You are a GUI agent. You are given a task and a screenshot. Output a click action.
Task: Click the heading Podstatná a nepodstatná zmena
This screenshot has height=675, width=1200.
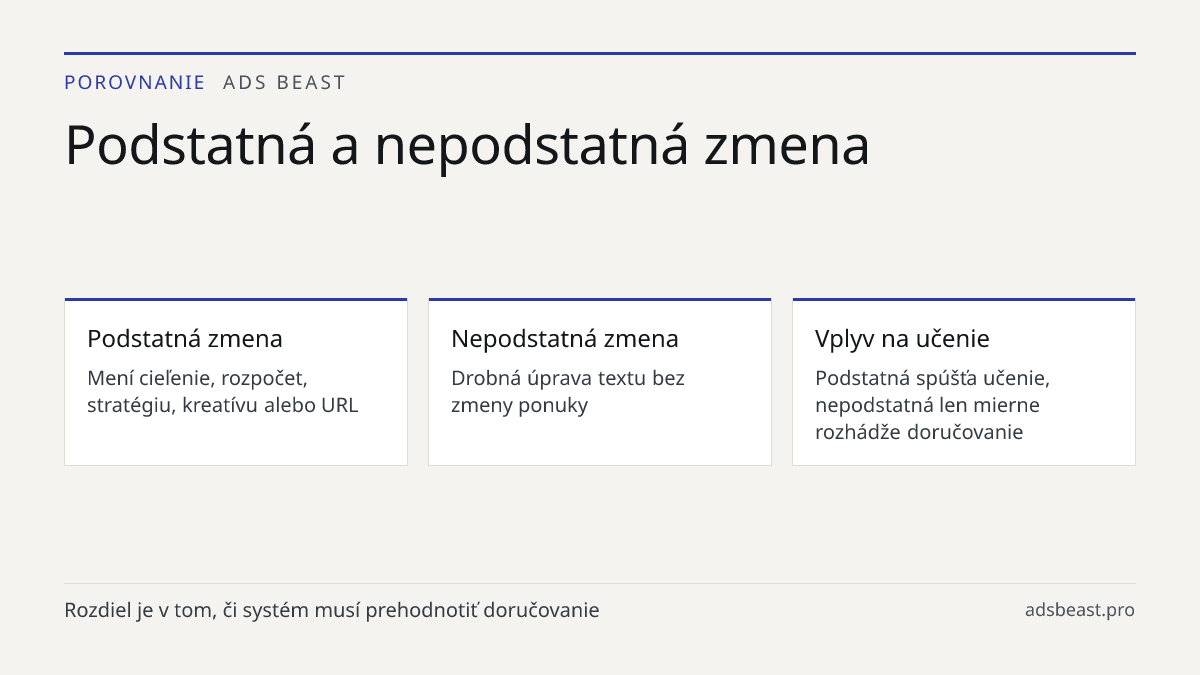467,145
